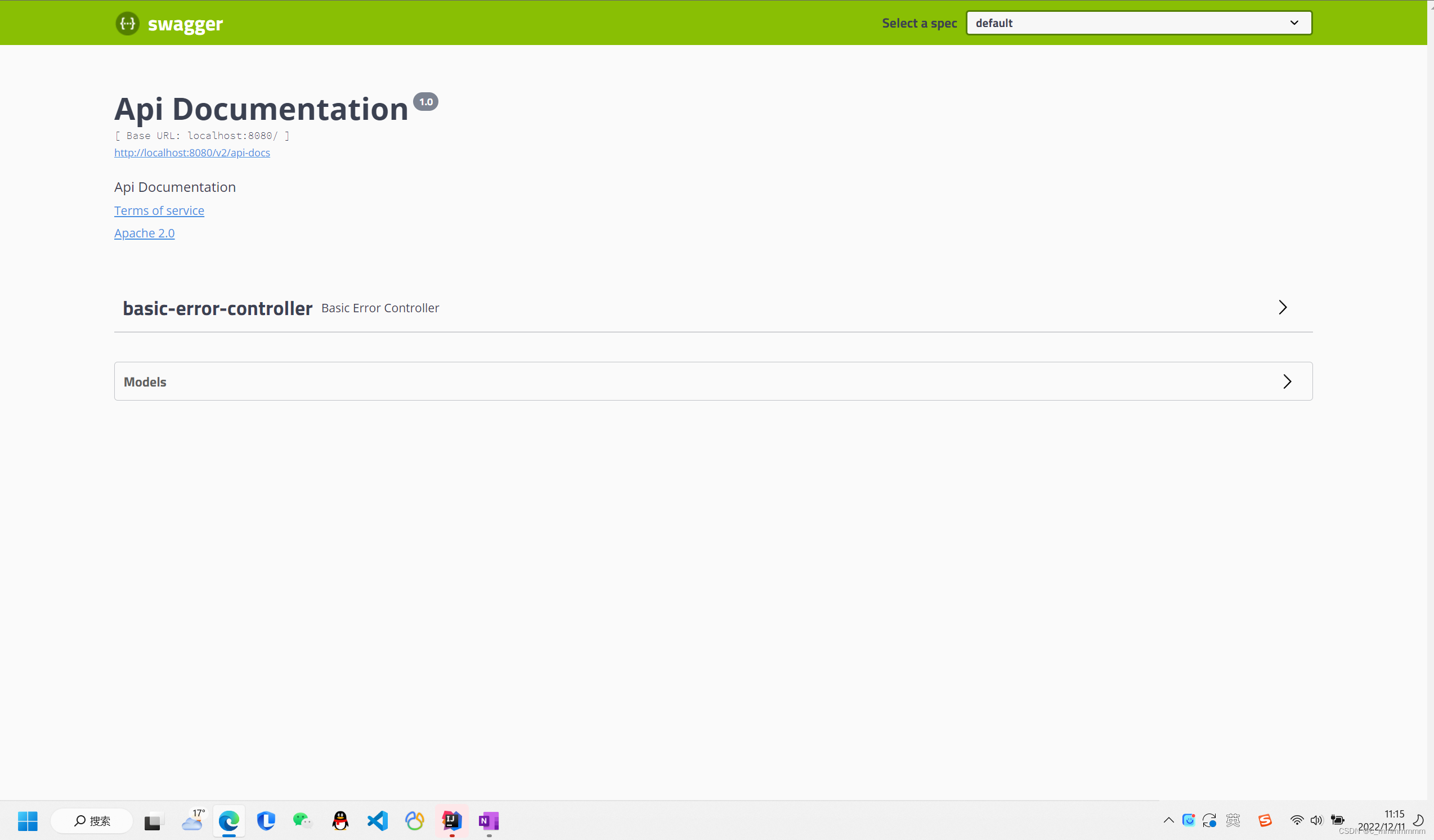The image size is (1434, 840).
Task: Toggle the English input method indicator
Action: pos(1233,820)
